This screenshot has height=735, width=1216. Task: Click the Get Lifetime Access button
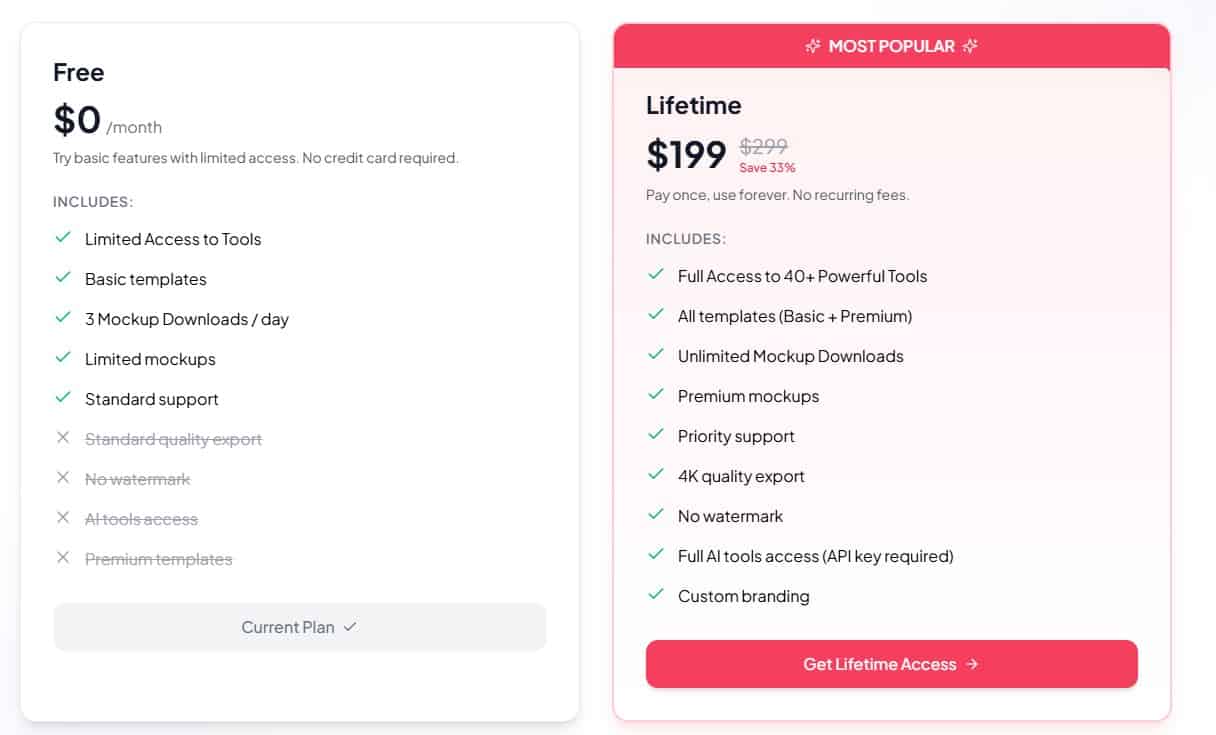point(892,663)
